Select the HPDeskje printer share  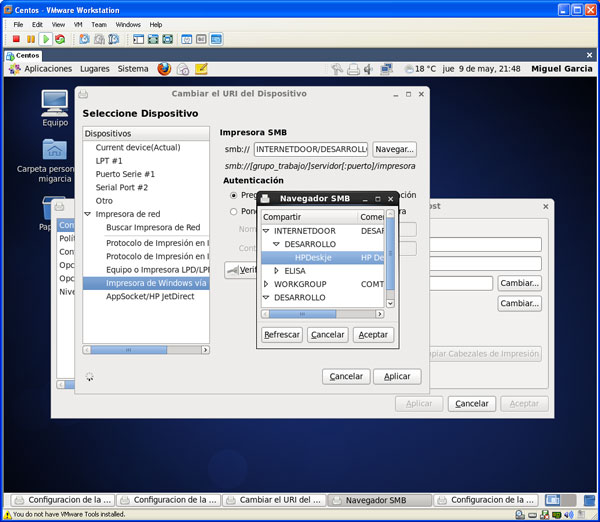click(322, 258)
